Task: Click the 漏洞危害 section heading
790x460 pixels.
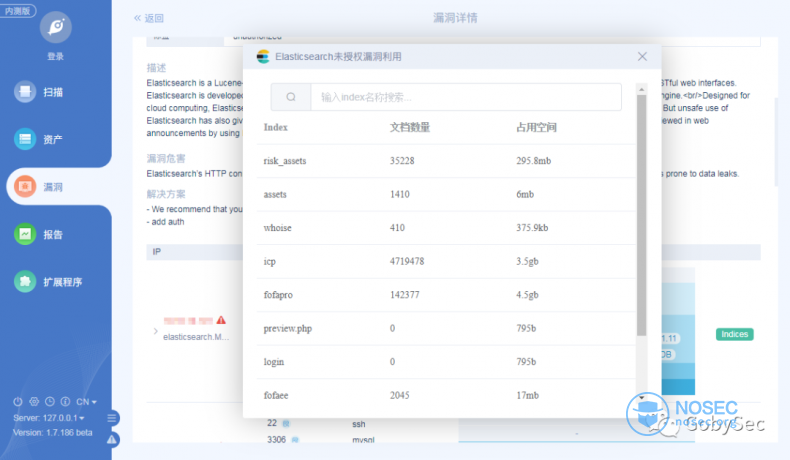Action: click(166, 158)
